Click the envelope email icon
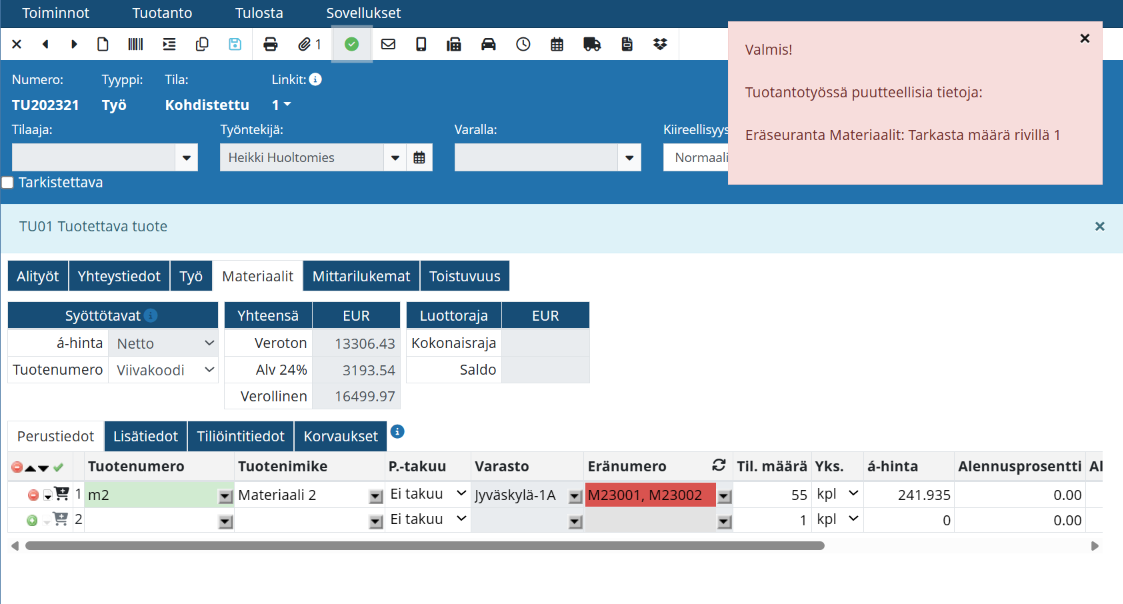This screenshot has width=1123, height=604. coord(388,44)
